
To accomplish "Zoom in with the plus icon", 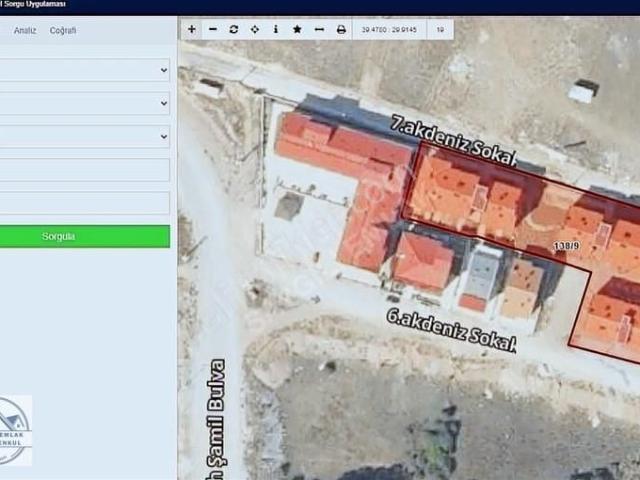I will tap(191, 29).
